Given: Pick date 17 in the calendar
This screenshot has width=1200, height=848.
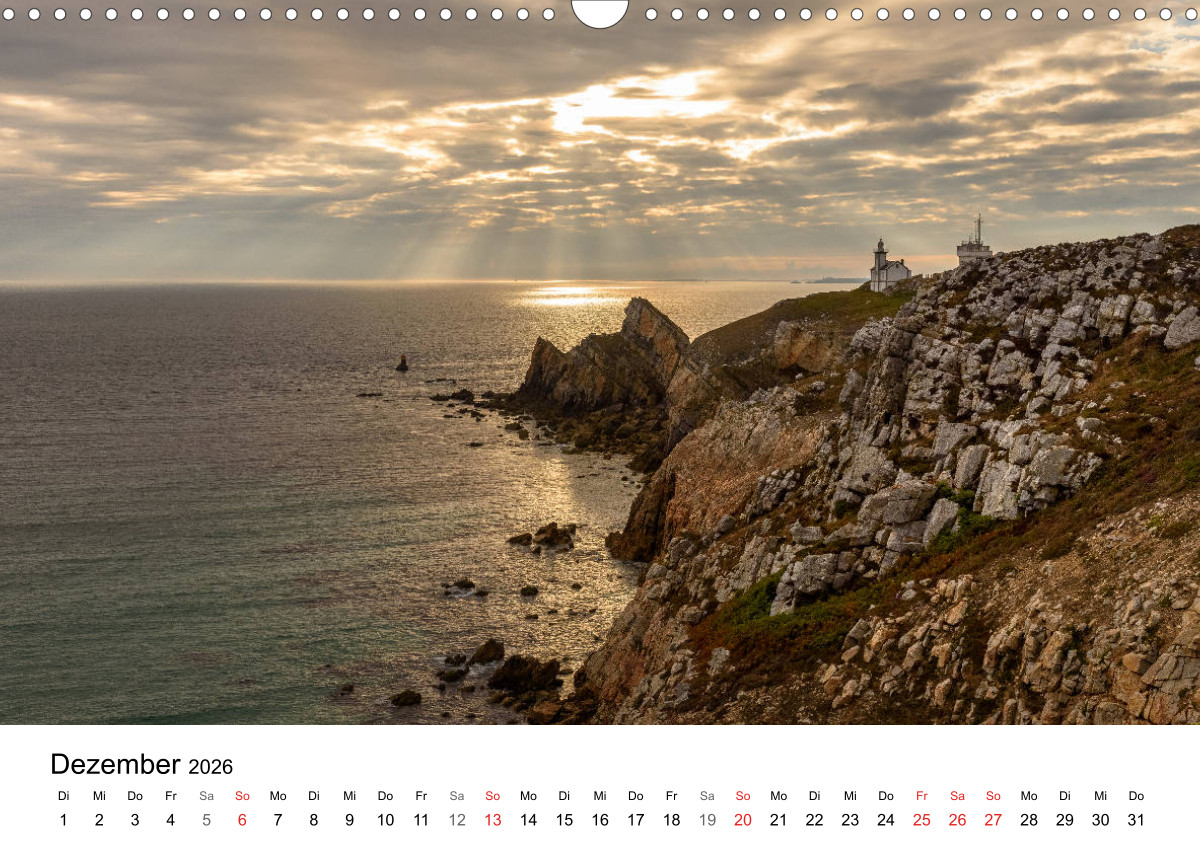Looking at the screenshot, I should coord(636,820).
